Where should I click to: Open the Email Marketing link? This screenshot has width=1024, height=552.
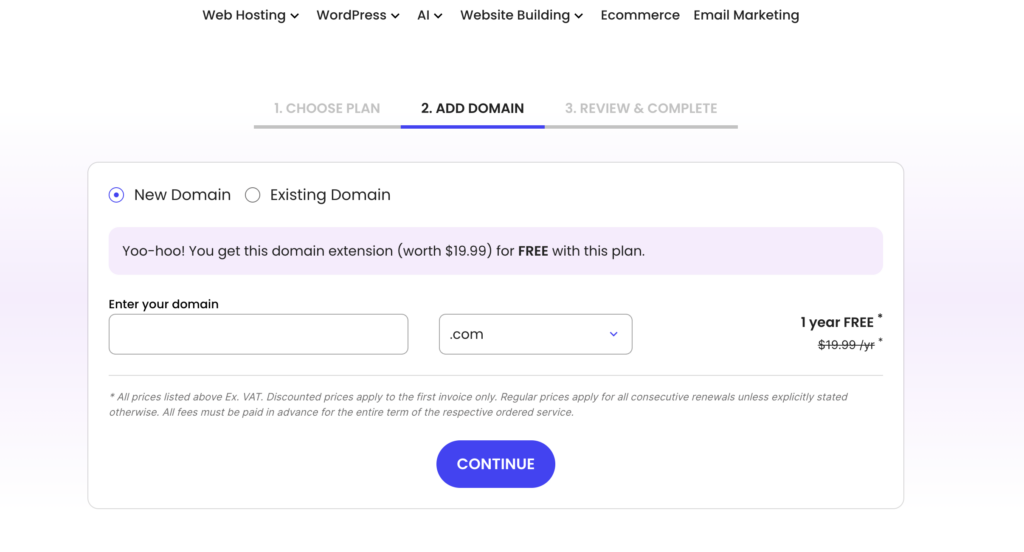746,16
